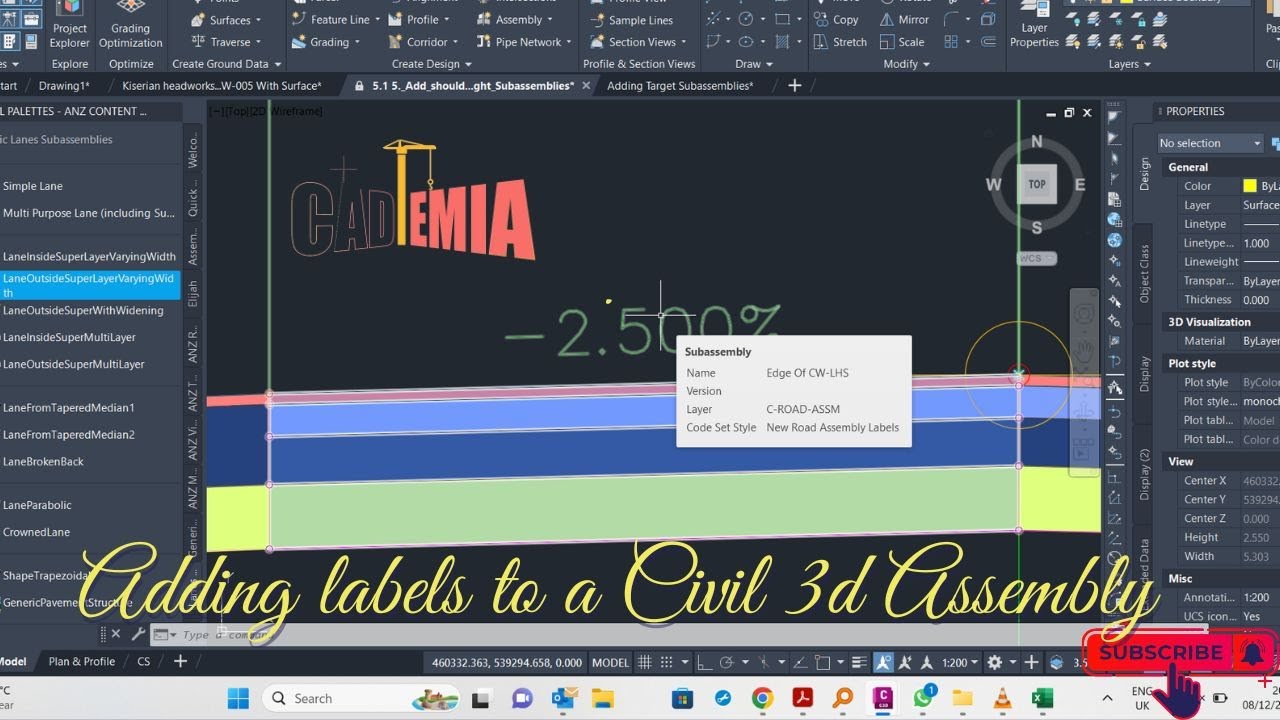Open the Feature Line dropdown
Image resolution: width=1280 pixels, height=720 pixels.
coord(337,19)
